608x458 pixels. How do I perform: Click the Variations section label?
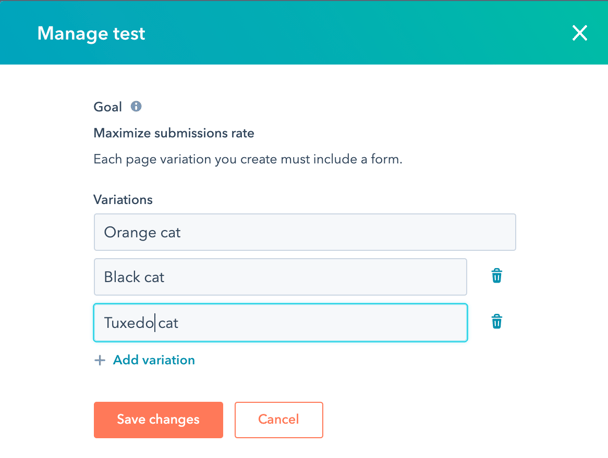coord(123,199)
